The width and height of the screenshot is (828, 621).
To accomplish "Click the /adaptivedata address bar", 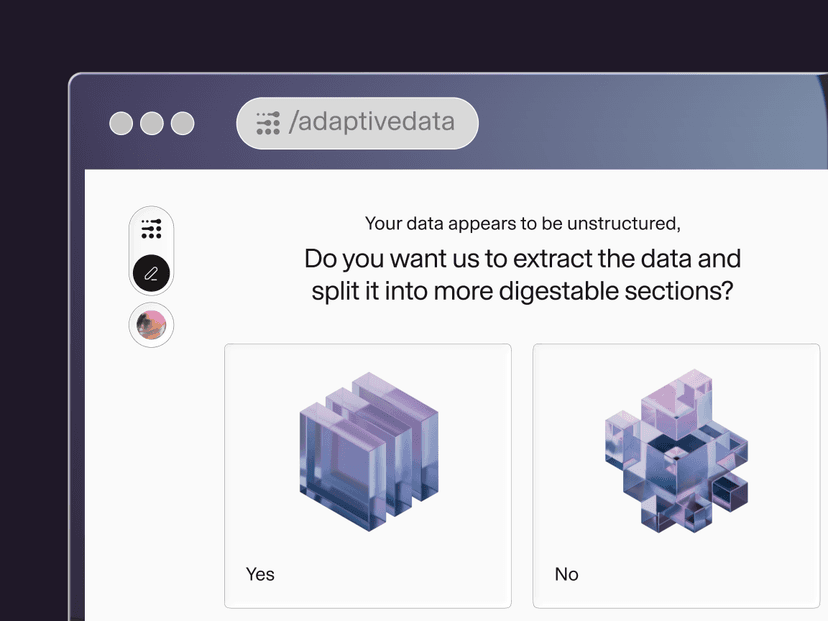I will pos(356,123).
